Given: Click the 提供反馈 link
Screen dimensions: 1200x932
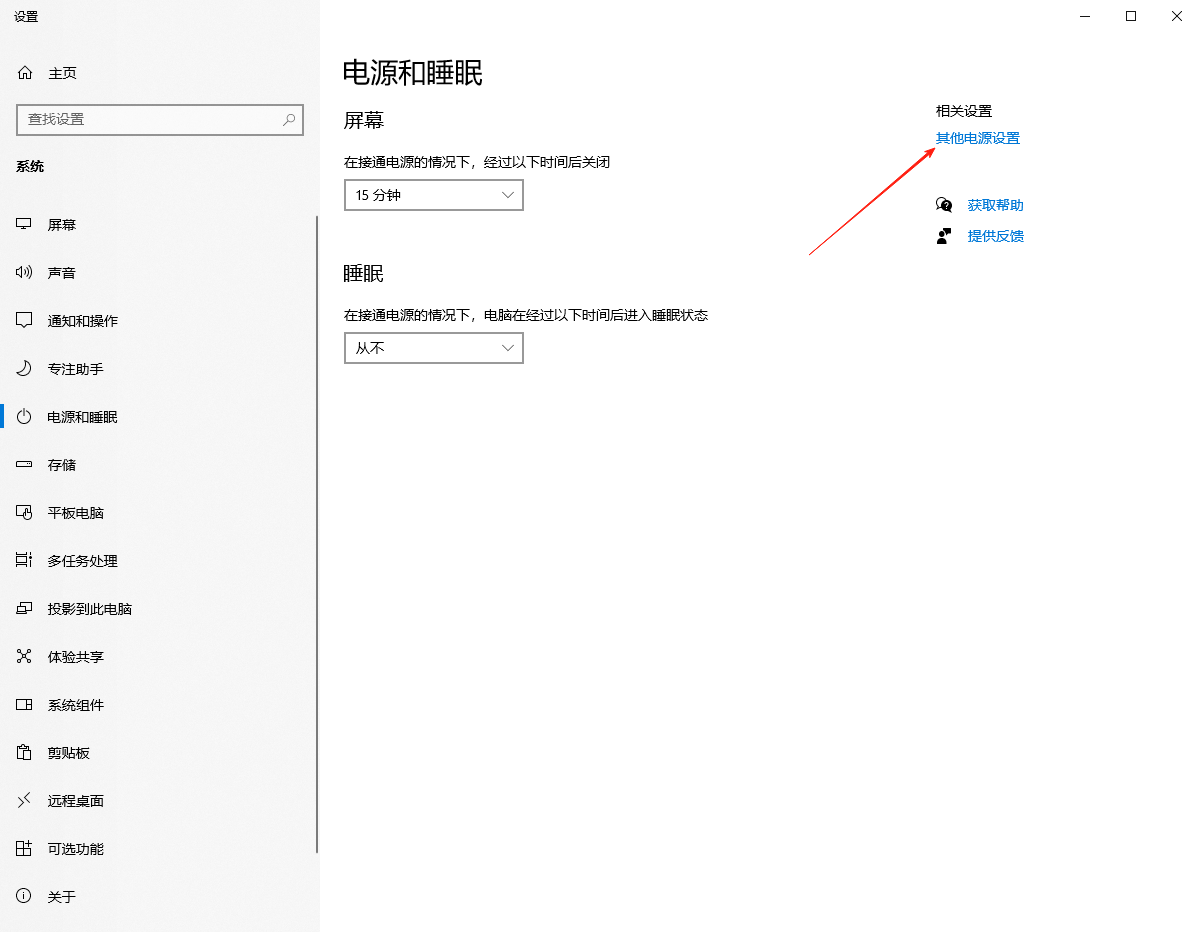Looking at the screenshot, I should [995, 236].
